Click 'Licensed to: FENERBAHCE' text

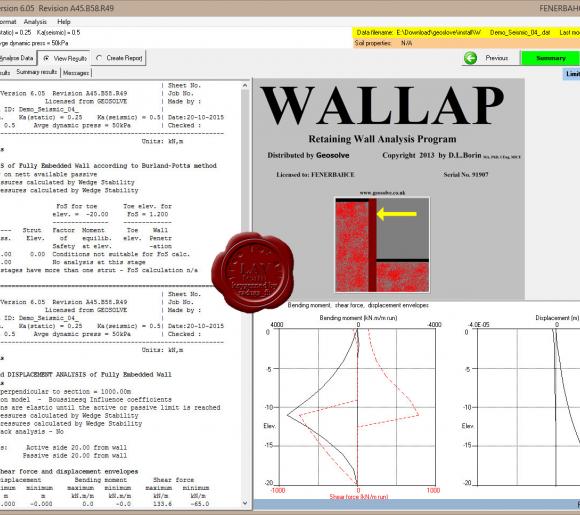(315, 175)
